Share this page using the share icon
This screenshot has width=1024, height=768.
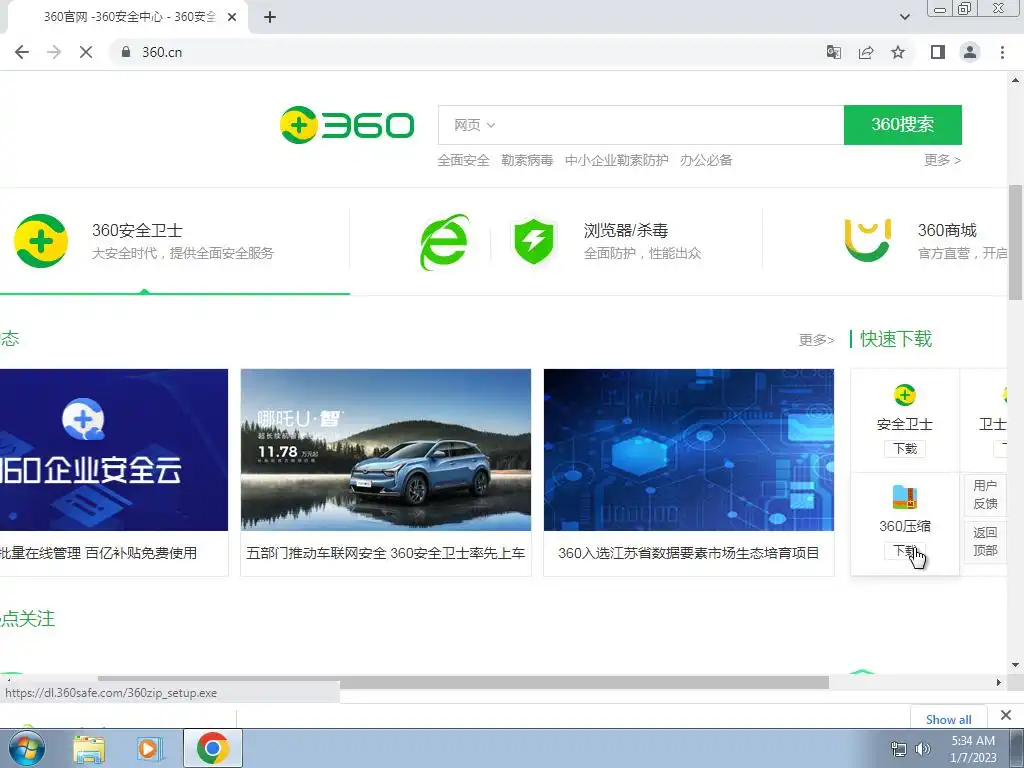(866, 52)
